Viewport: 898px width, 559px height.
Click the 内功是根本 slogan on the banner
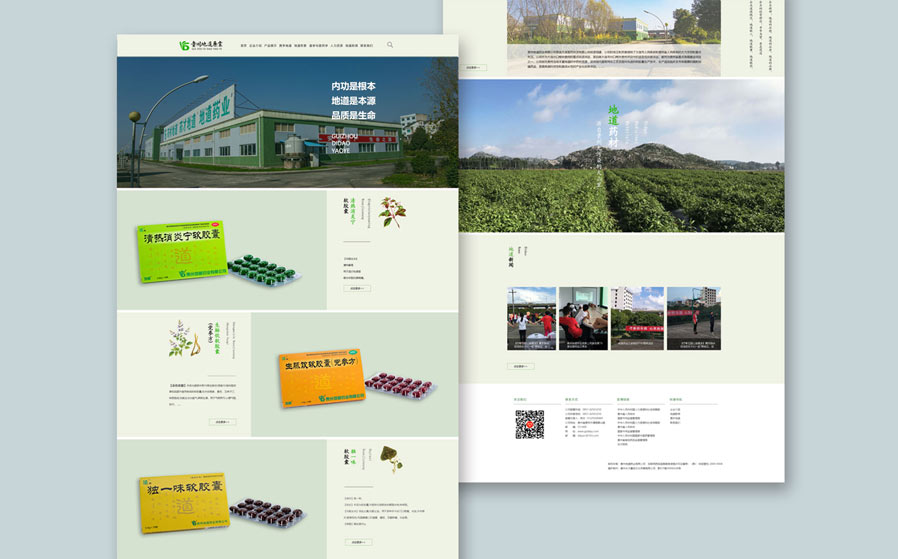click(x=353, y=86)
